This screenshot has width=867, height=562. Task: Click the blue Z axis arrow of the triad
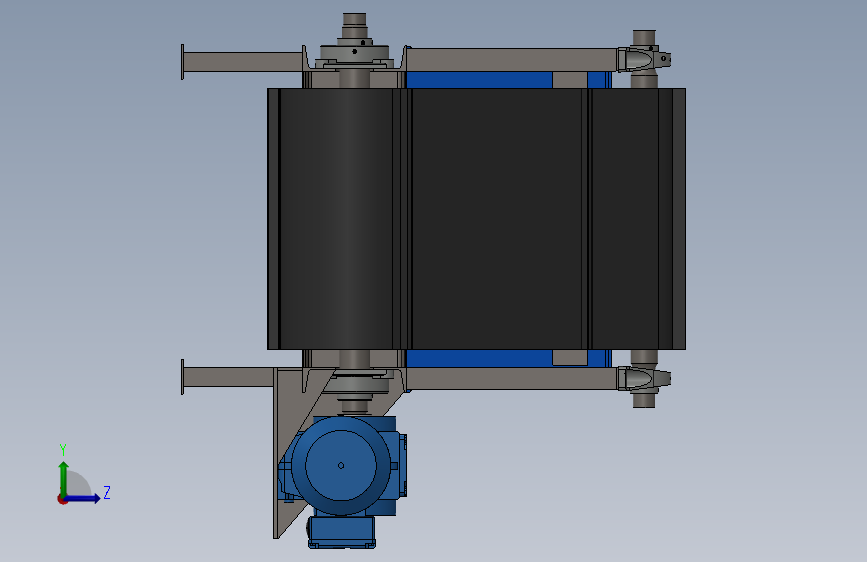click(x=83, y=498)
